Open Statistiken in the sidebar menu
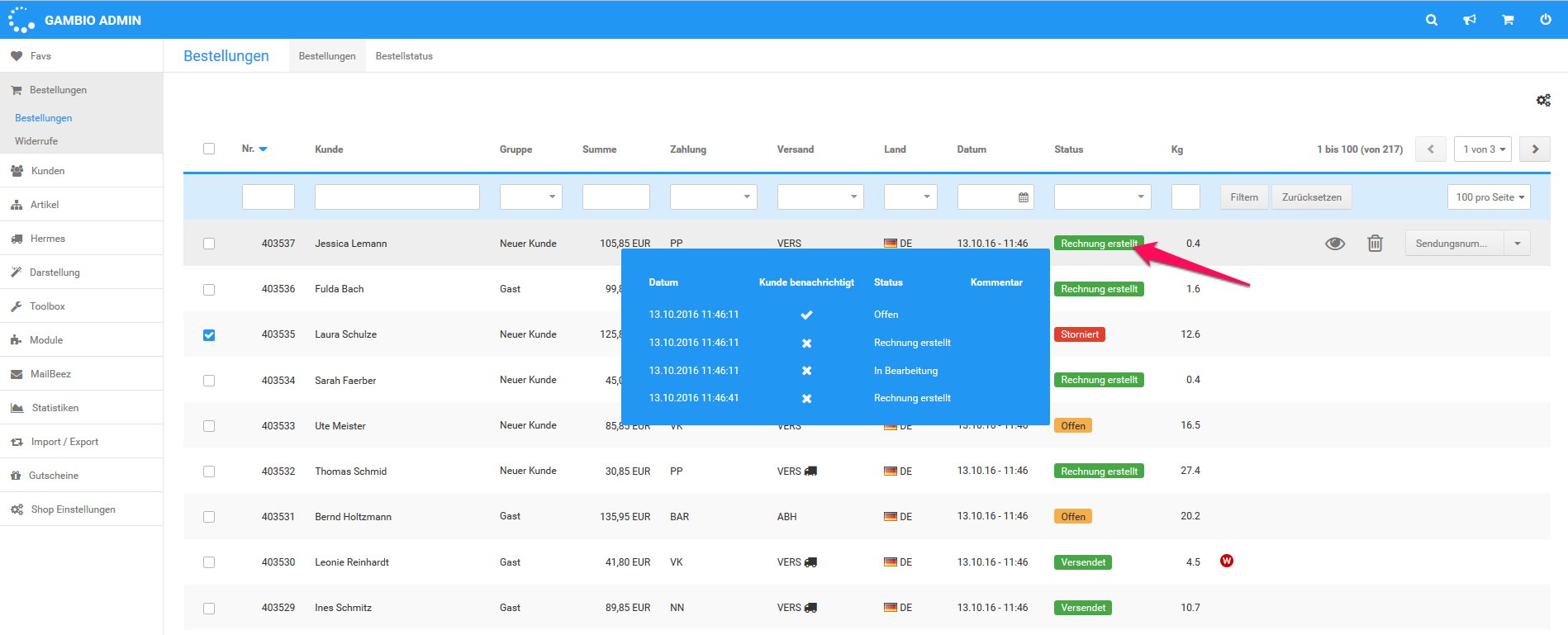The width and height of the screenshot is (1568, 635). click(55, 408)
